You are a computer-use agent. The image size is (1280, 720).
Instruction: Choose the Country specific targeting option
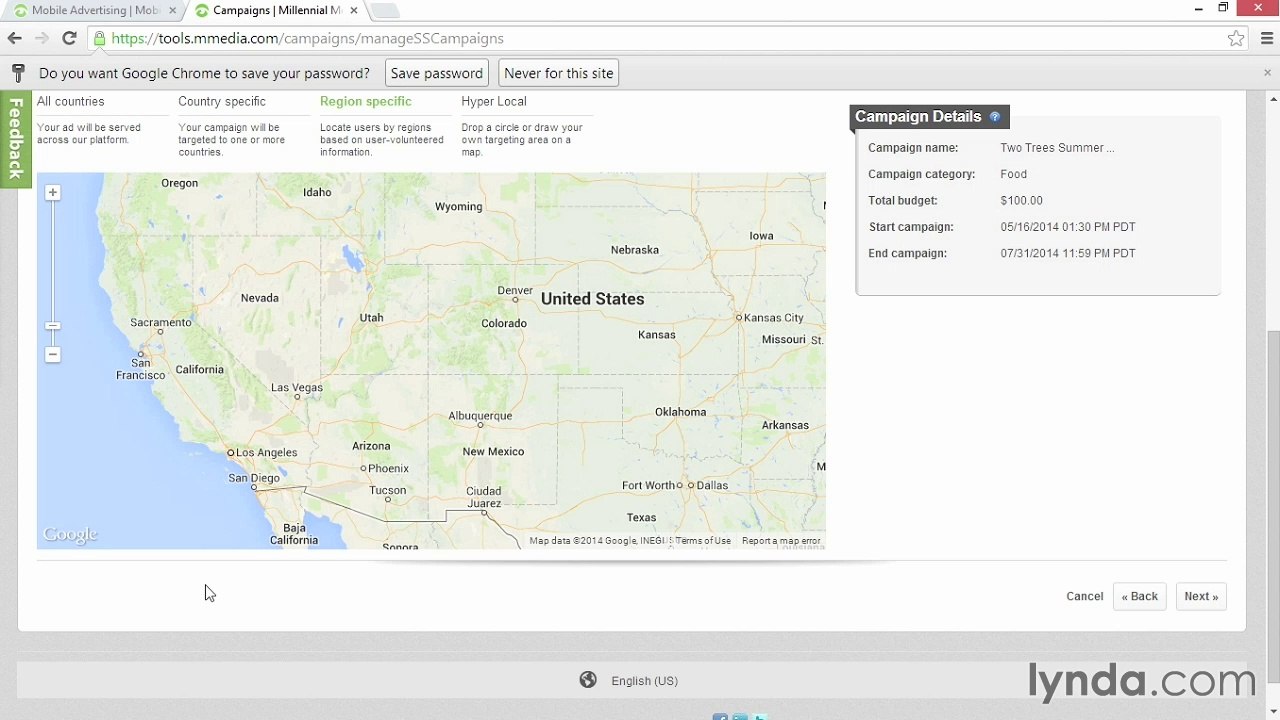[222, 101]
